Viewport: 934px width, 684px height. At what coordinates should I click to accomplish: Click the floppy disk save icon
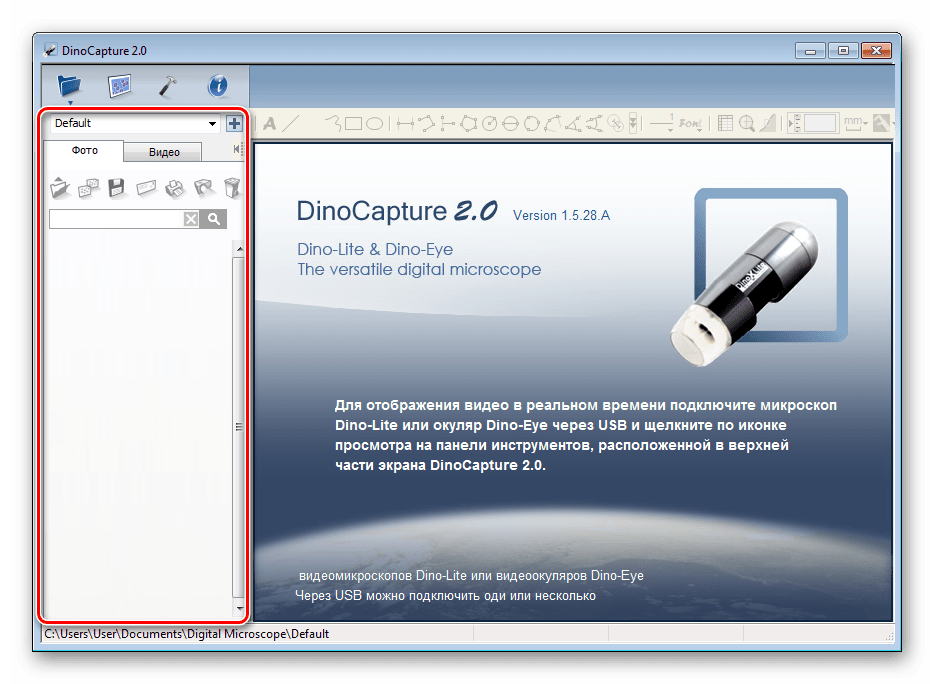(x=117, y=188)
